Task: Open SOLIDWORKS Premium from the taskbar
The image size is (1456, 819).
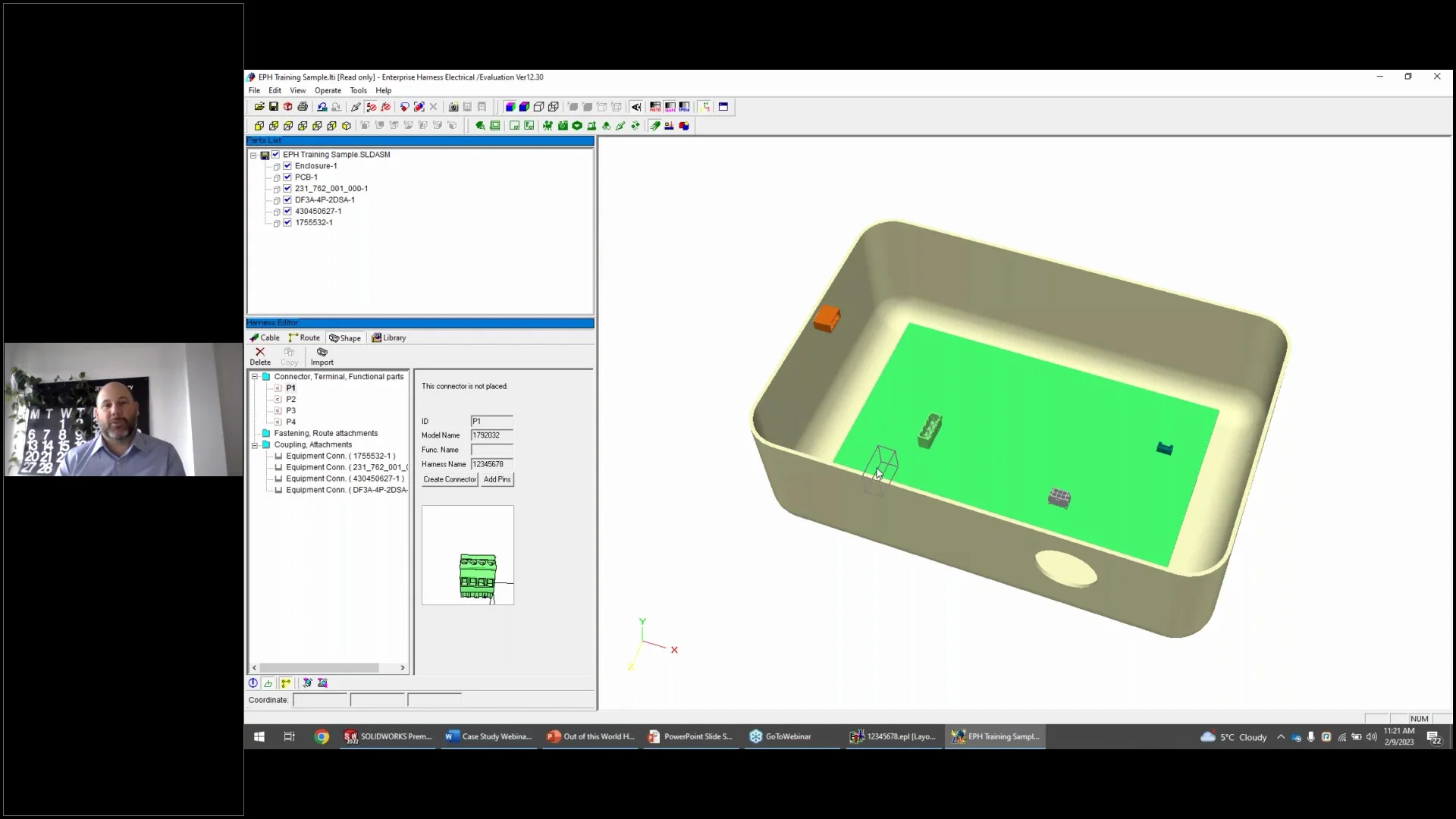Action: tap(388, 736)
